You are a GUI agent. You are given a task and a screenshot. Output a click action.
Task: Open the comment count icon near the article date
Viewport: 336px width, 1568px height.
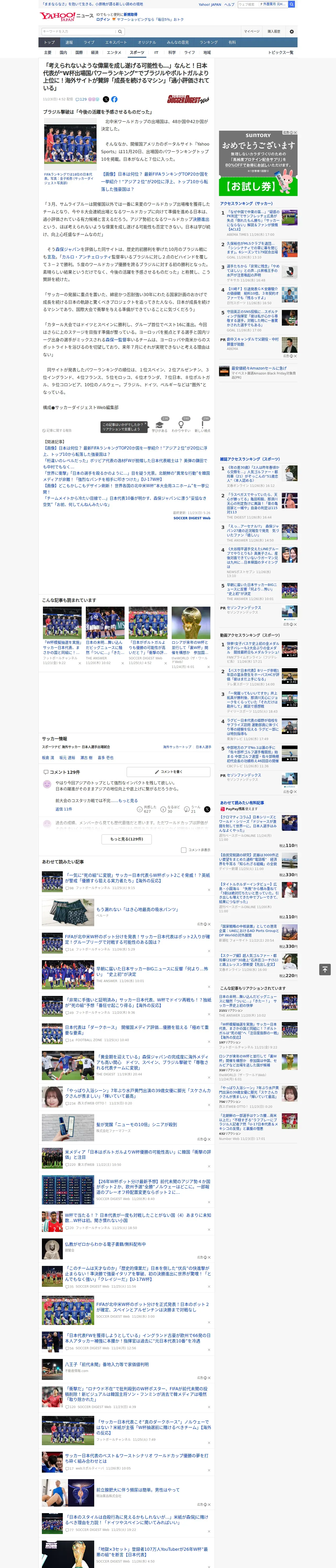coord(81,99)
